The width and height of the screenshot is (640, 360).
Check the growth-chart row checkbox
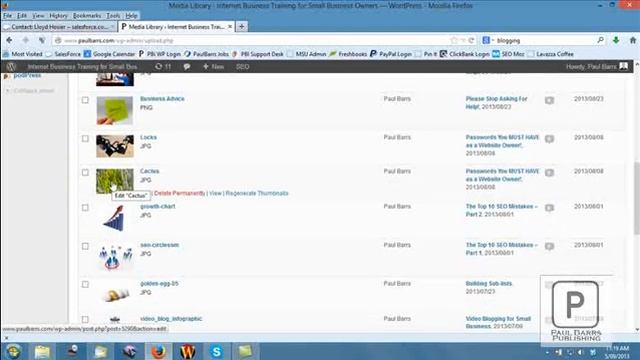pos(85,208)
